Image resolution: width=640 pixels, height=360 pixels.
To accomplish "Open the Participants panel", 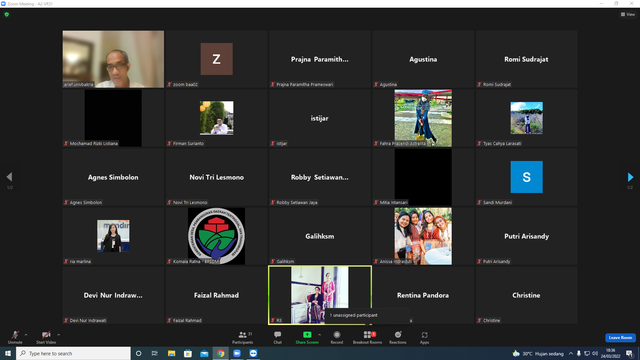I will click(243, 337).
